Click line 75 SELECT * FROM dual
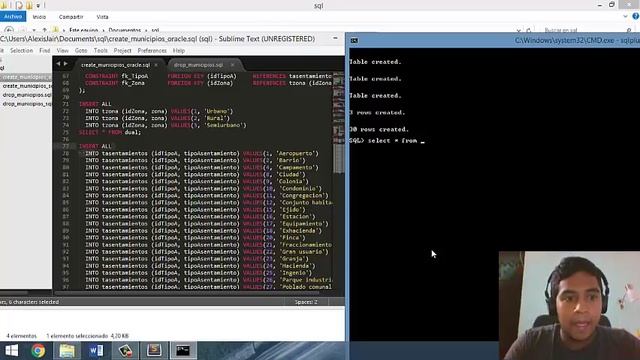This screenshot has height=360, width=640. (x=110, y=132)
